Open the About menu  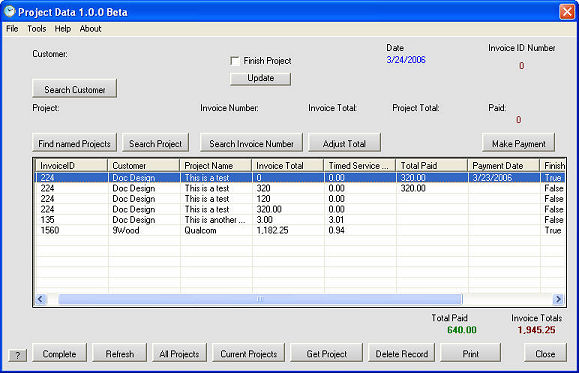coord(90,29)
